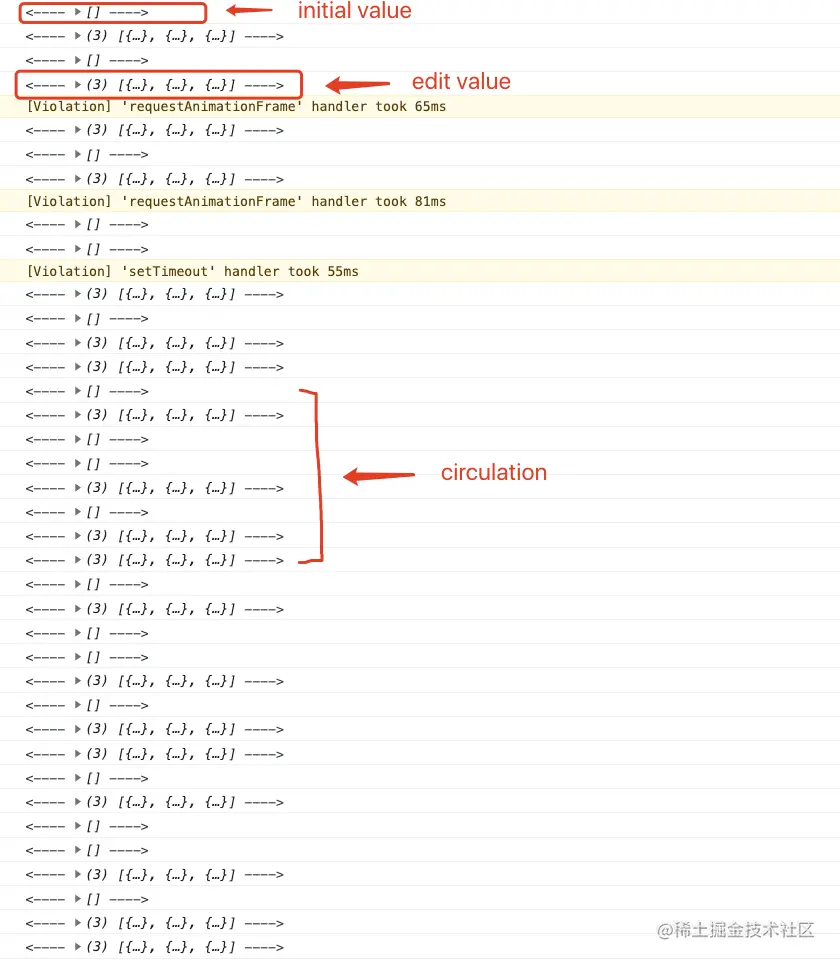
Task: Expand the empty array directly below the 81ms violation
Action: click(x=78, y=224)
